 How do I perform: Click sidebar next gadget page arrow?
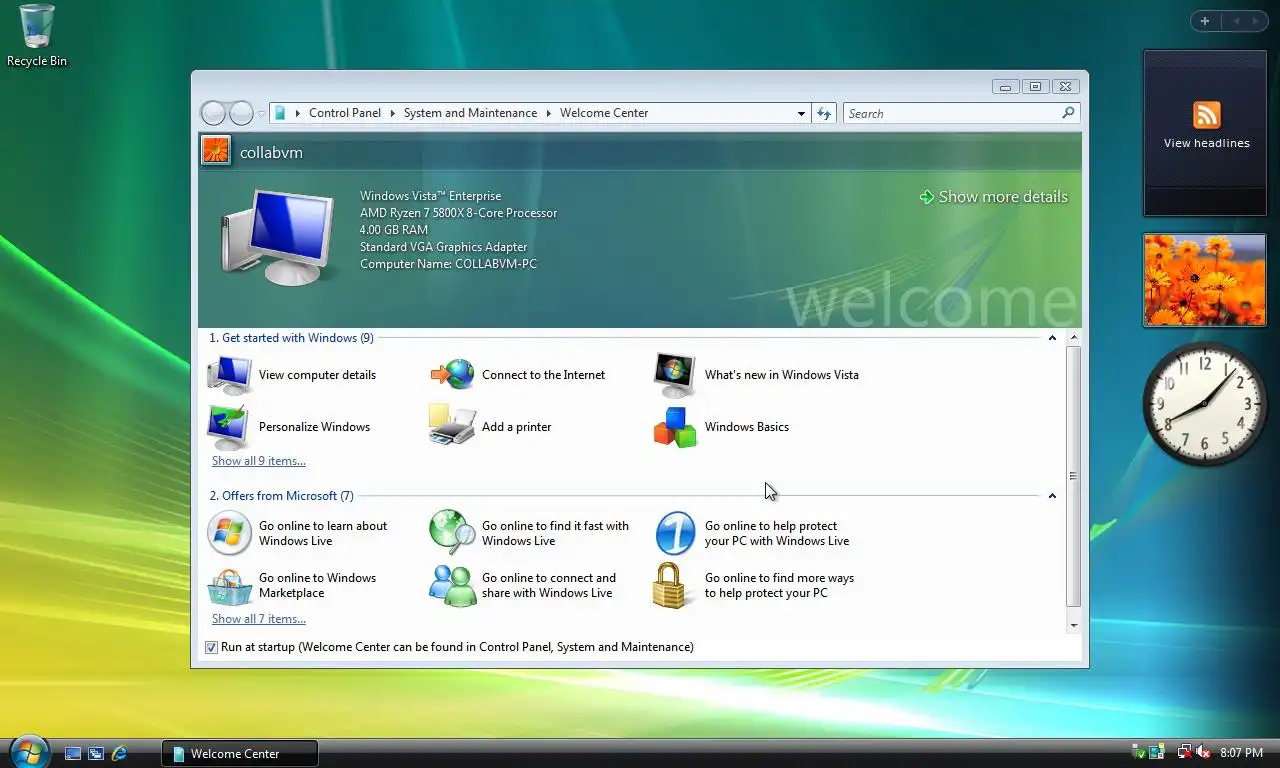coord(1254,21)
